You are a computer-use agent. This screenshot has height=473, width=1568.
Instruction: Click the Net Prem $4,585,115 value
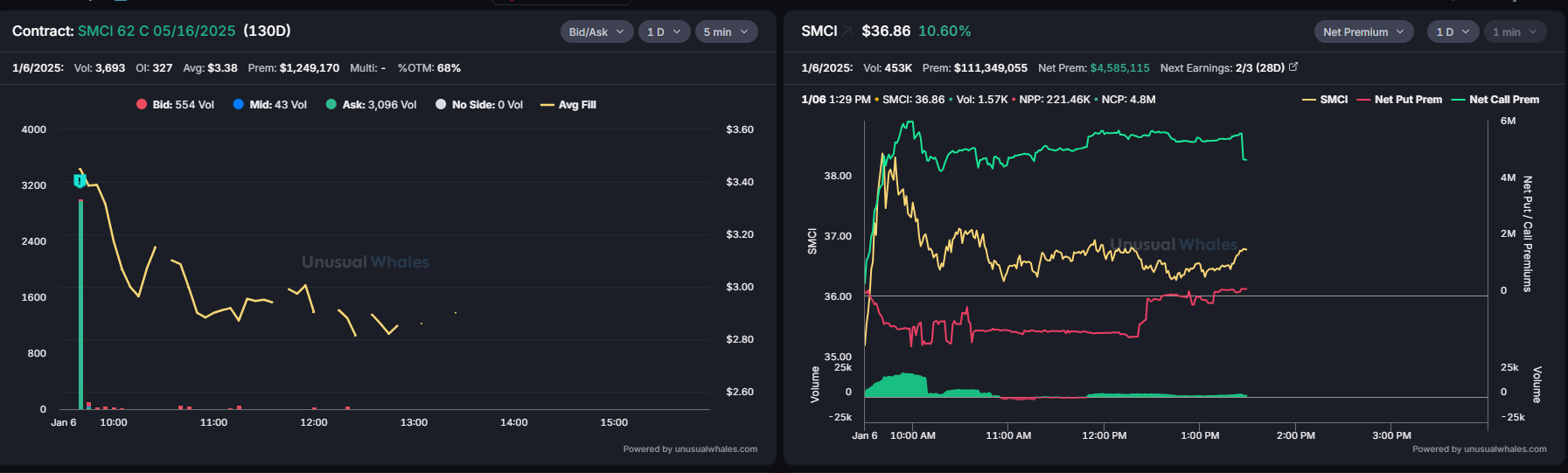click(x=1093, y=67)
